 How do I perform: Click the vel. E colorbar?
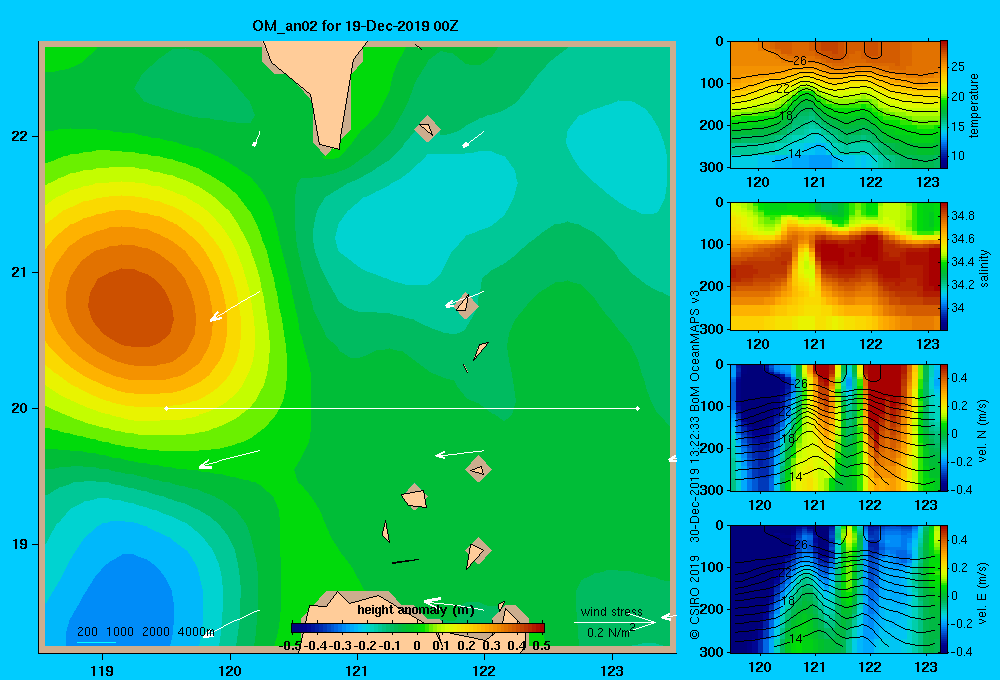coord(944,589)
